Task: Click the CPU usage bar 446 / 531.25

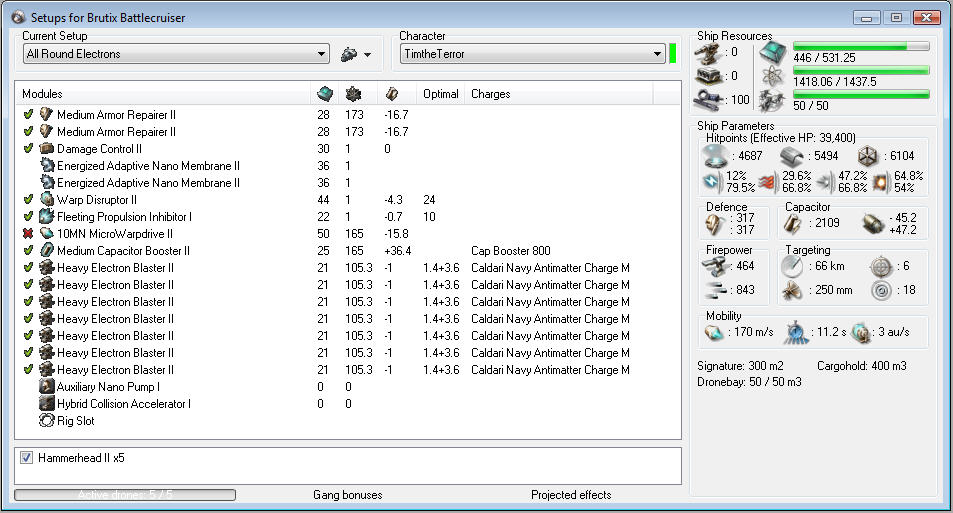Action: [x=861, y=46]
